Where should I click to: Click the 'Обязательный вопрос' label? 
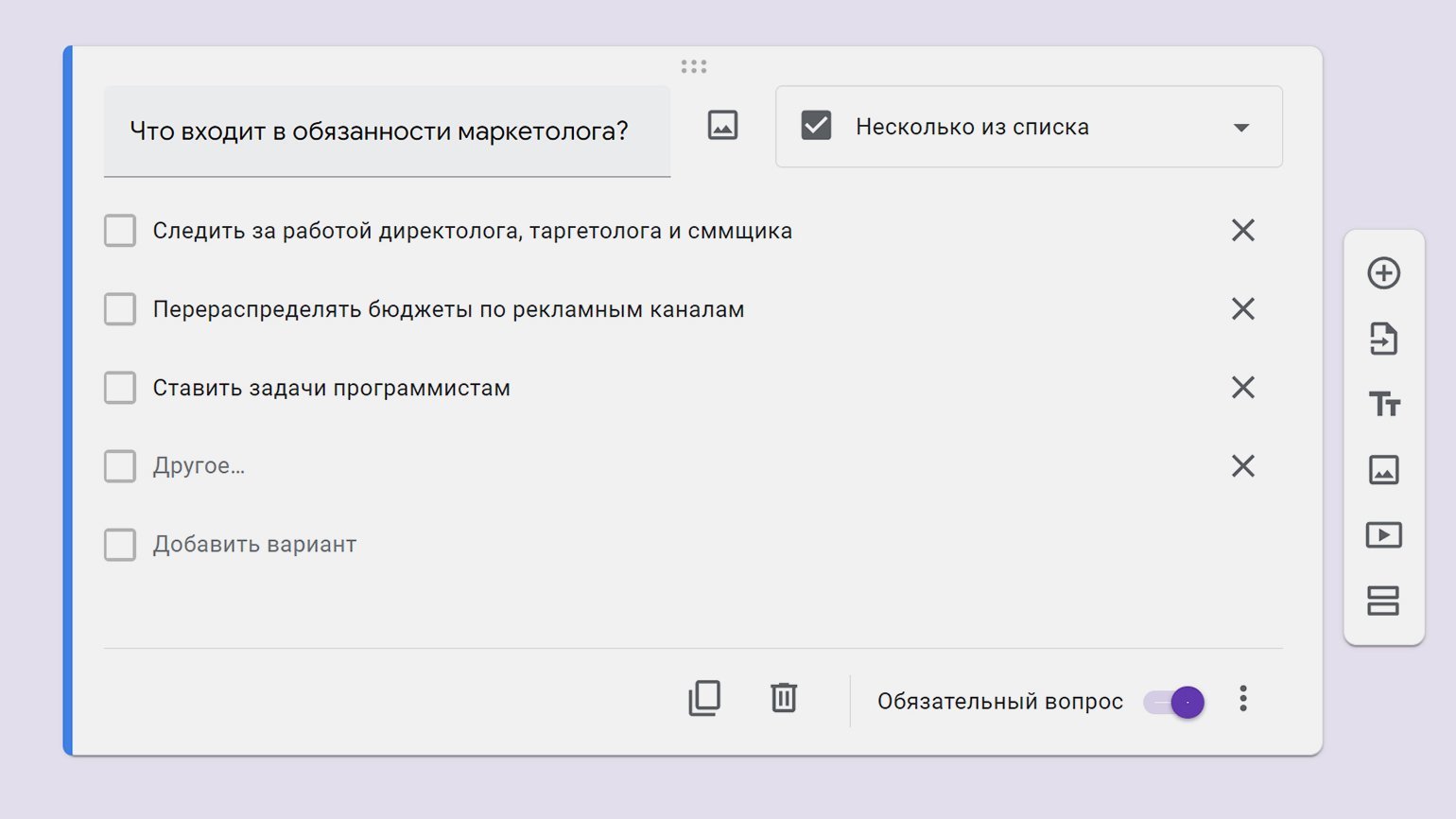point(1000,702)
